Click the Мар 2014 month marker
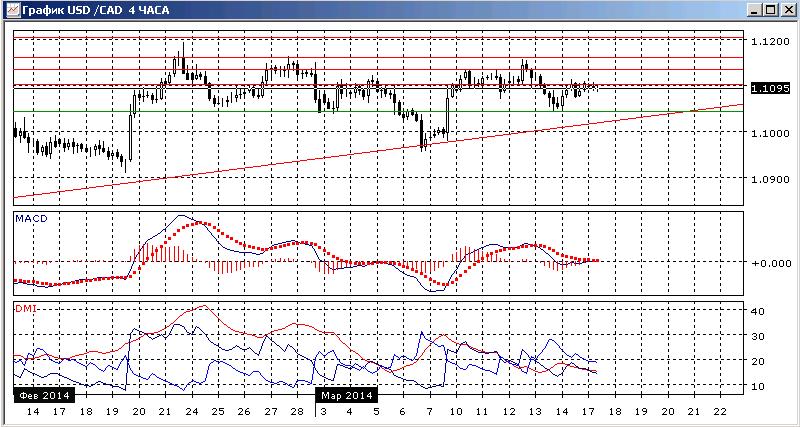Screen dimensions: 800x427 (346, 395)
